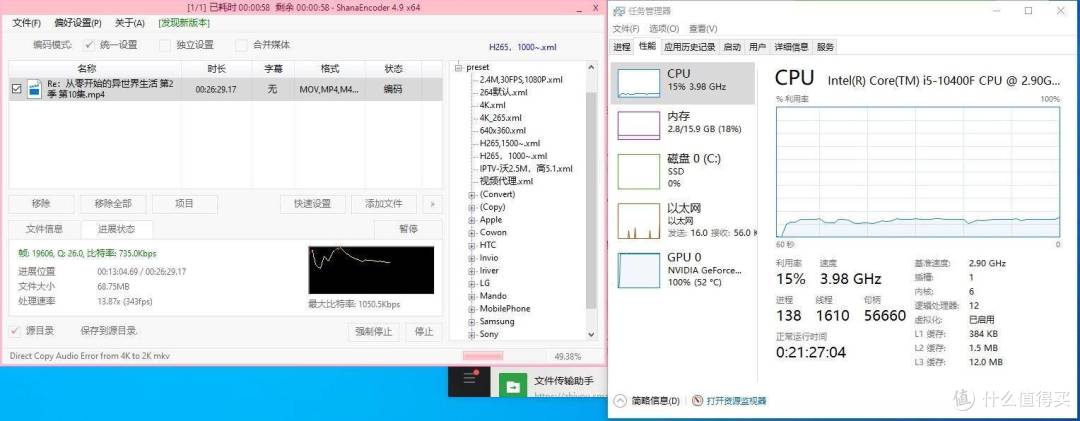
Task: Enable the 独立设置 checkbox
Action: [165, 45]
